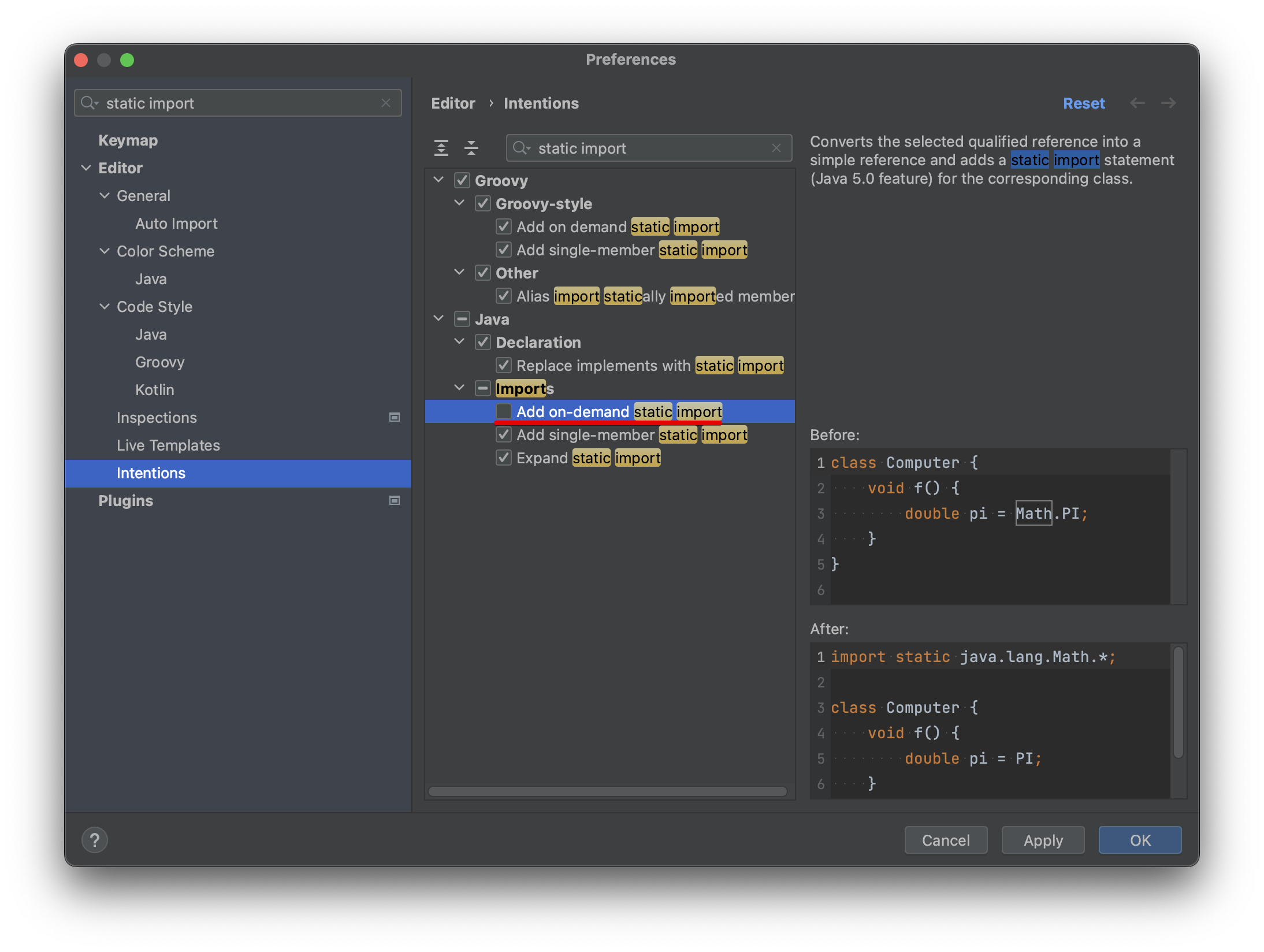Image resolution: width=1264 pixels, height=952 pixels.
Task: Collapse the Imports subgroup chevron
Action: pyautogui.click(x=460, y=388)
